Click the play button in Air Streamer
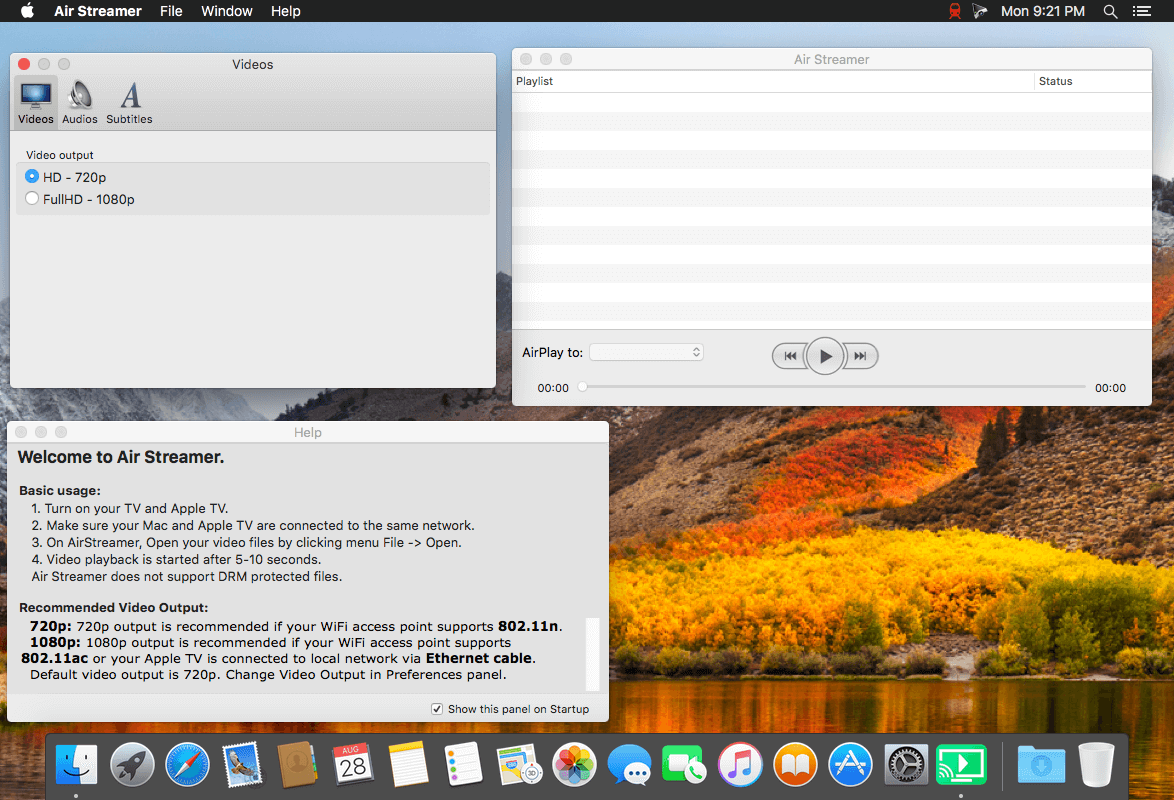Viewport: 1174px width, 800px height. tap(824, 356)
